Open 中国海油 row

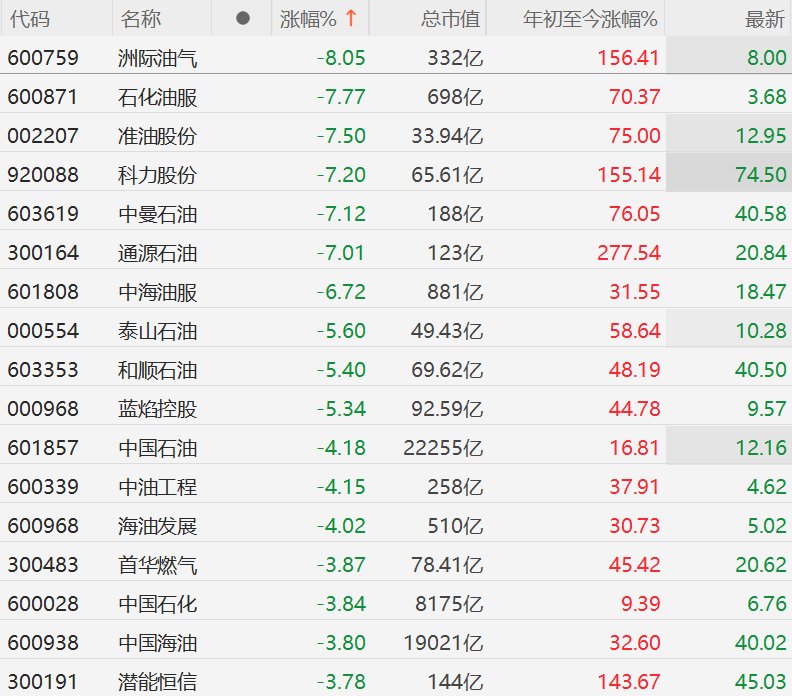(x=396, y=642)
